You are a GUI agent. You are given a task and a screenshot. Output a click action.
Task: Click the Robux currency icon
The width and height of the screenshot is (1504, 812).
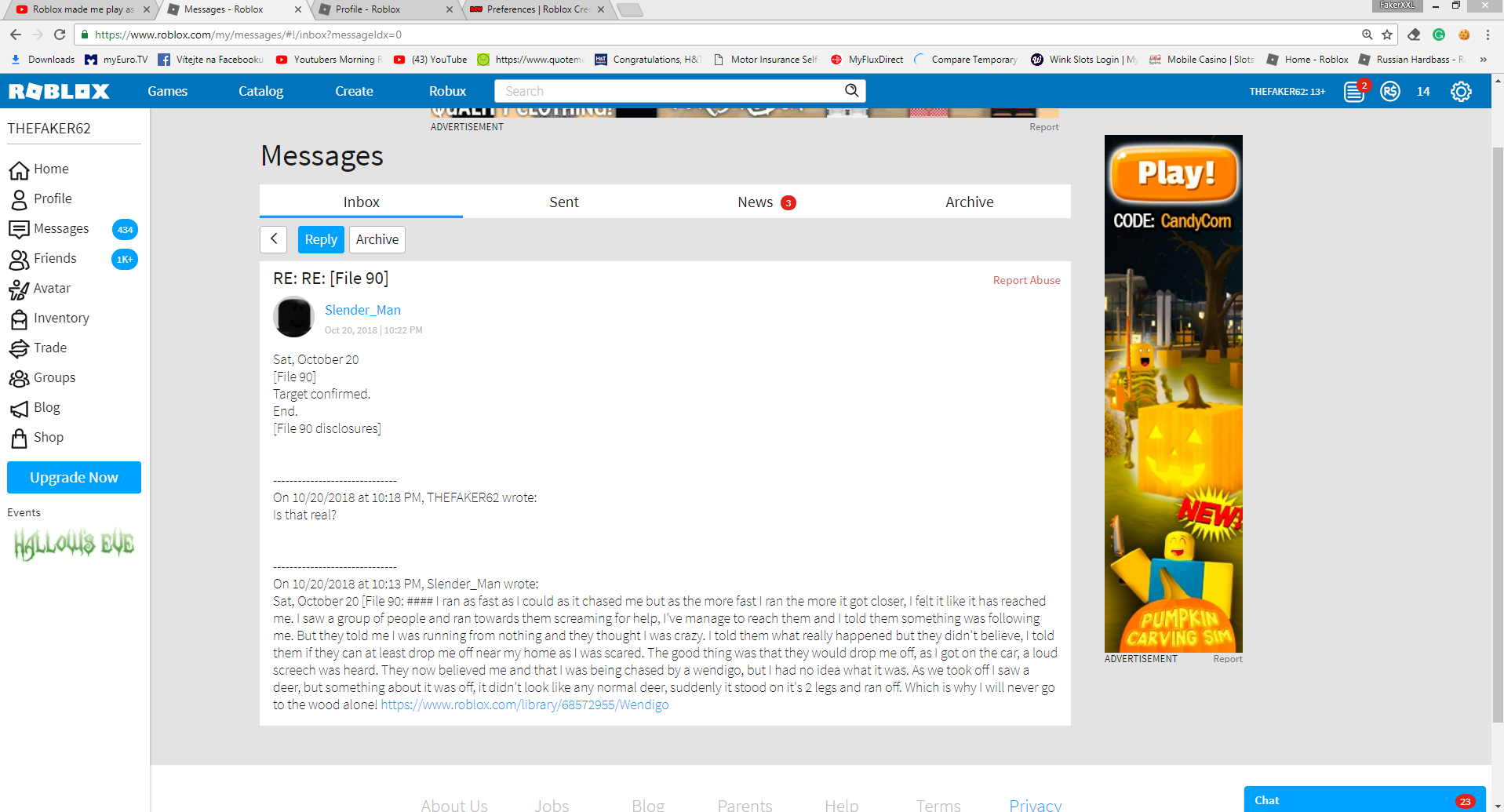click(1390, 92)
